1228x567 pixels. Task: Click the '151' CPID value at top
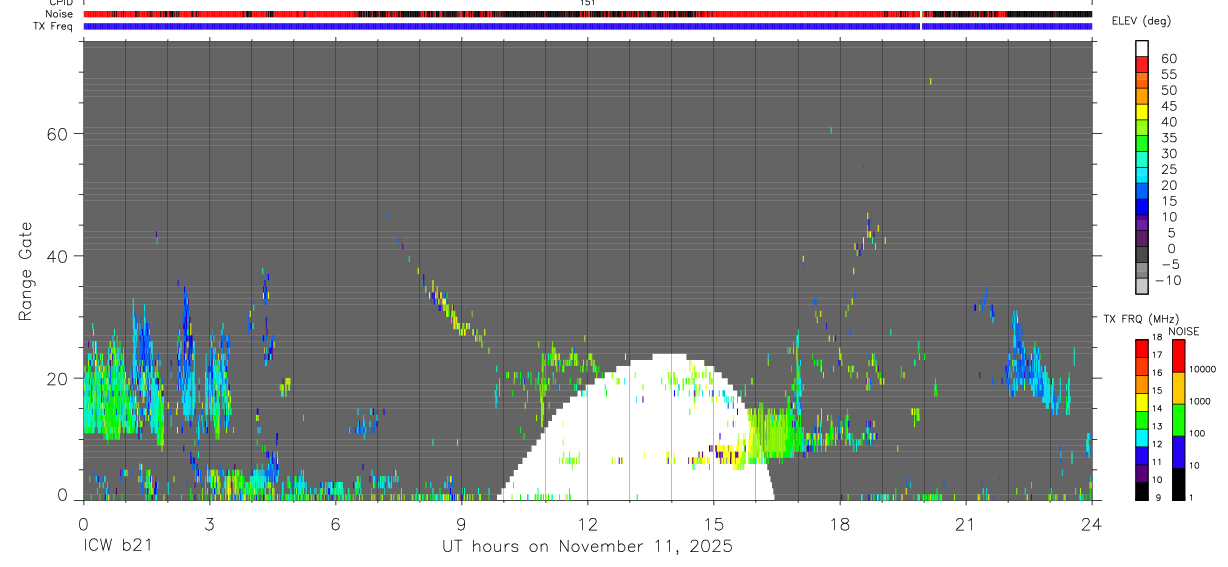pos(587,3)
